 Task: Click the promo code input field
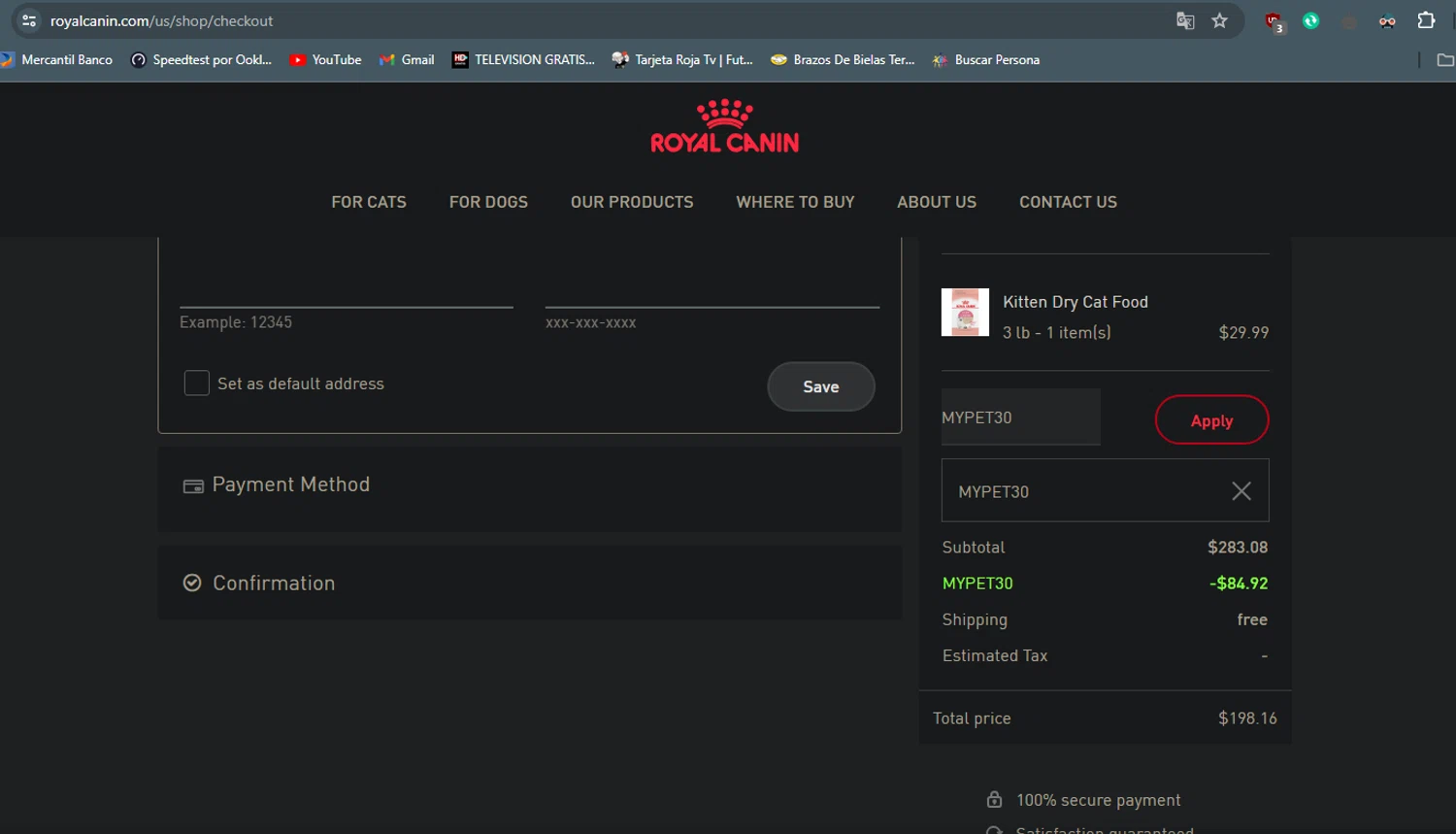[x=1021, y=417]
